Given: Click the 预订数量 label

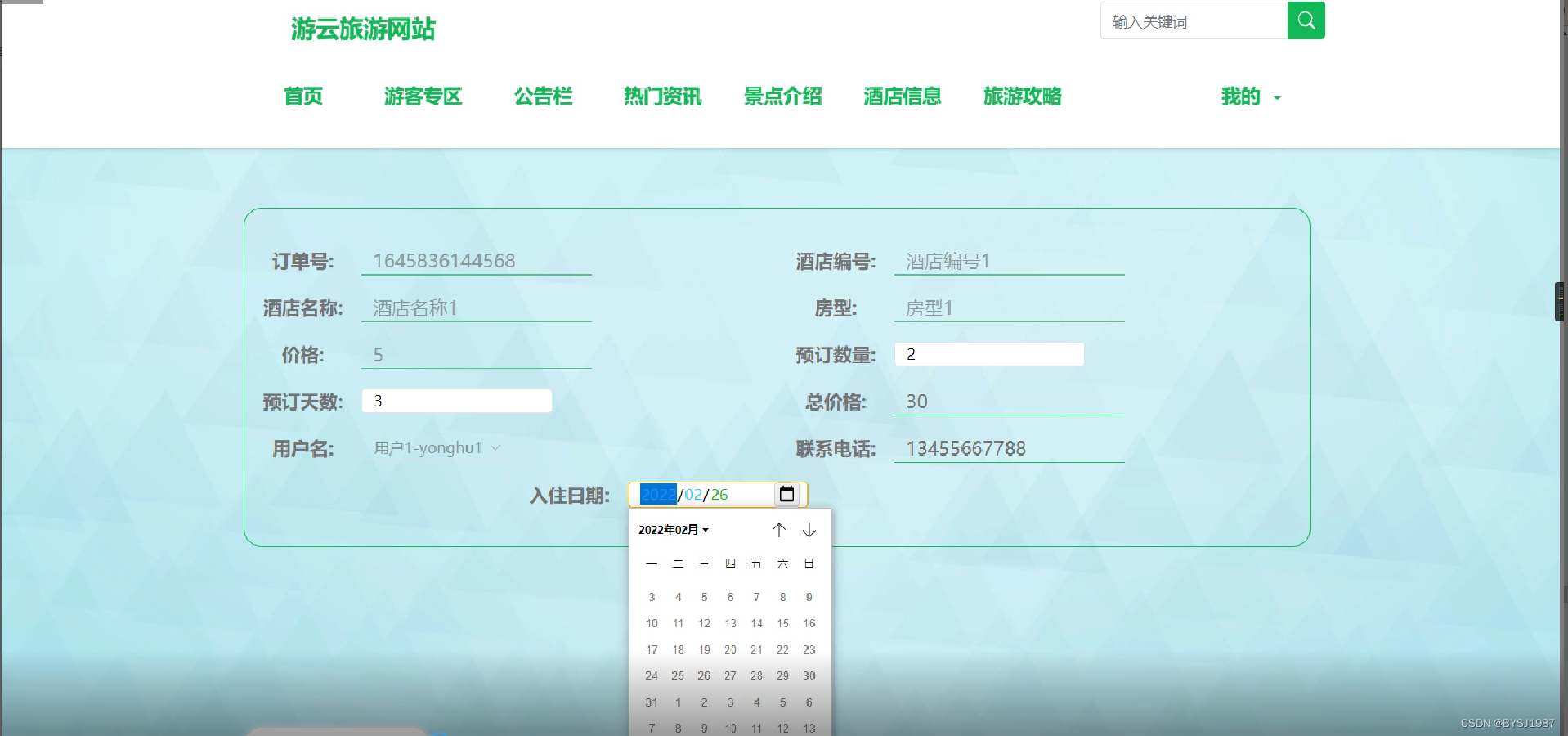Looking at the screenshot, I should (x=836, y=355).
